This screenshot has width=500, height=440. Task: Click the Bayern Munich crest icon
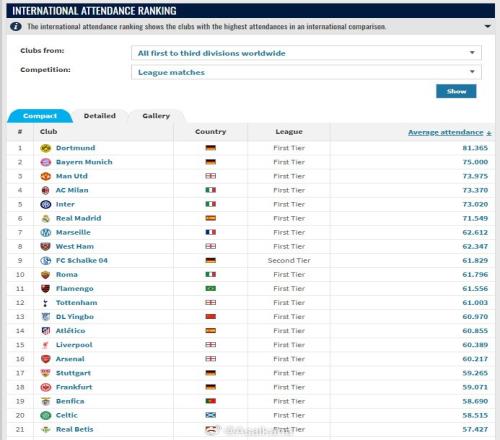[46, 162]
